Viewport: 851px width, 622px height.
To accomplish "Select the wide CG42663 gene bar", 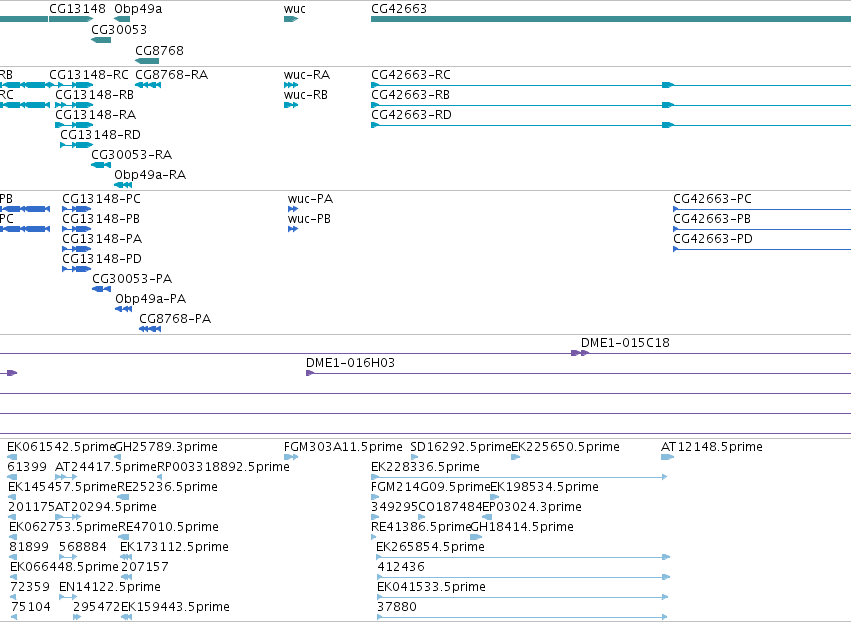I will tap(611, 20).
